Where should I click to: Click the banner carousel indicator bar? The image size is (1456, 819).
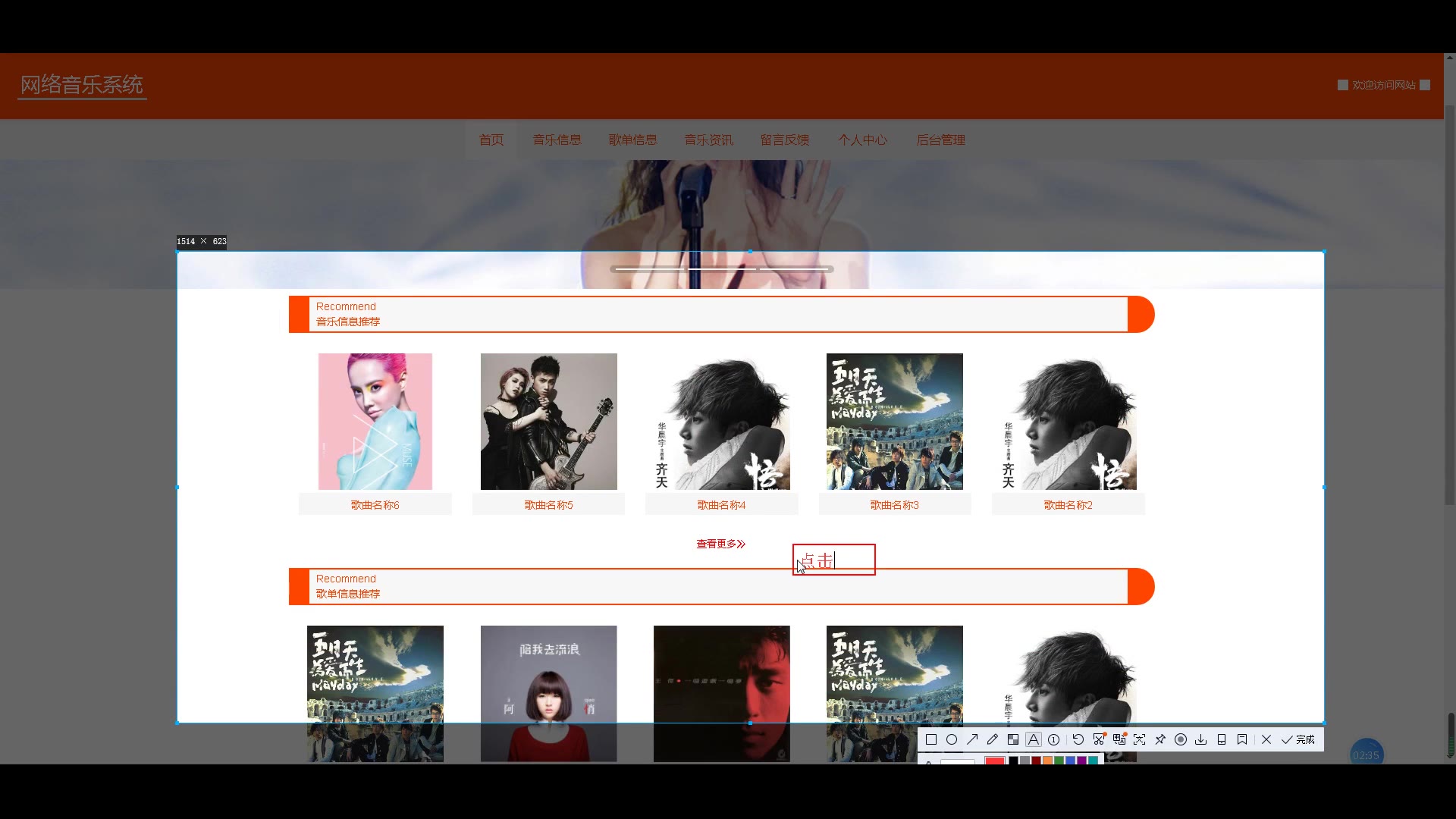pyautogui.click(x=721, y=269)
